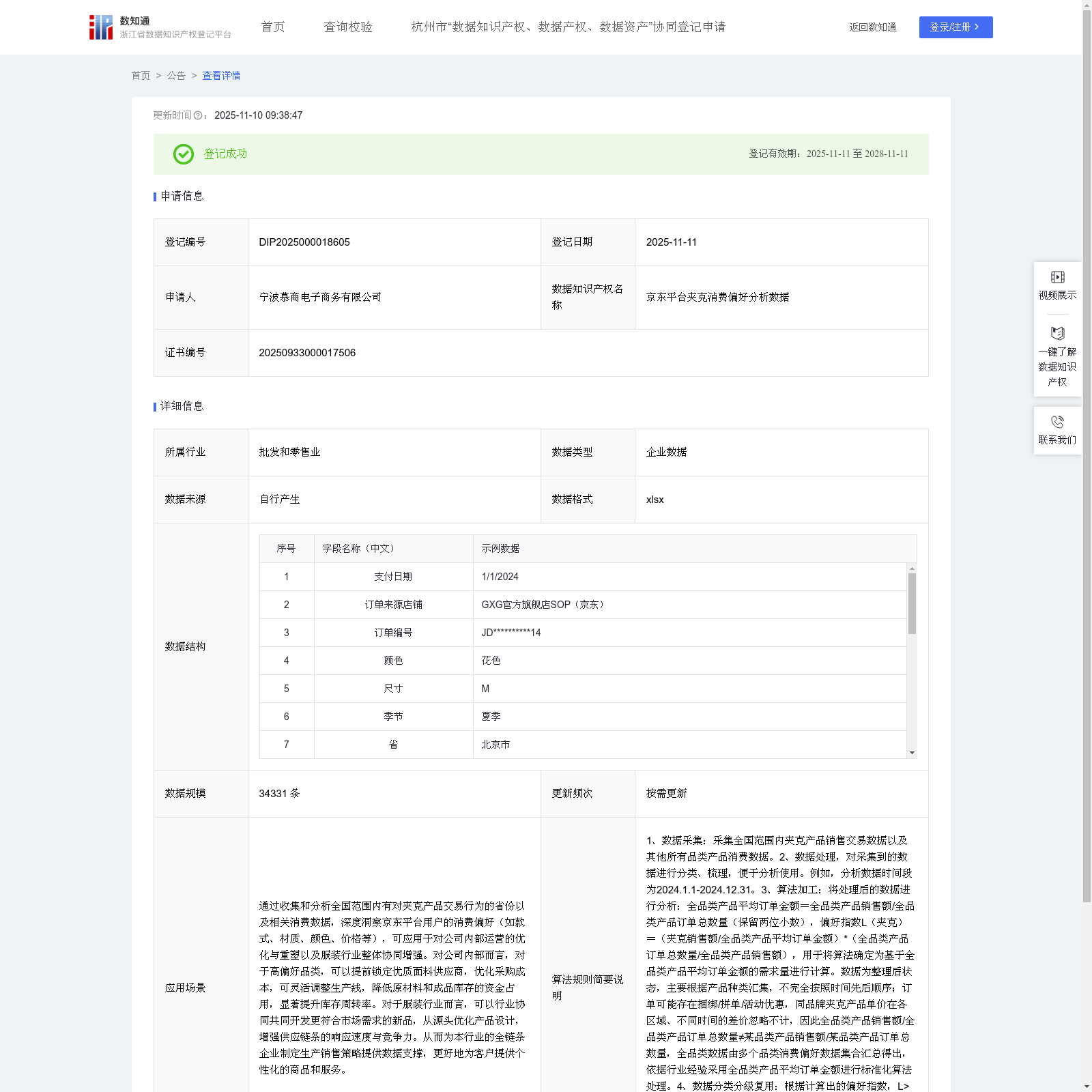Click the 联系我们 phone icon
Image resolution: width=1092 pixels, height=1092 pixels.
tap(1057, 422)
